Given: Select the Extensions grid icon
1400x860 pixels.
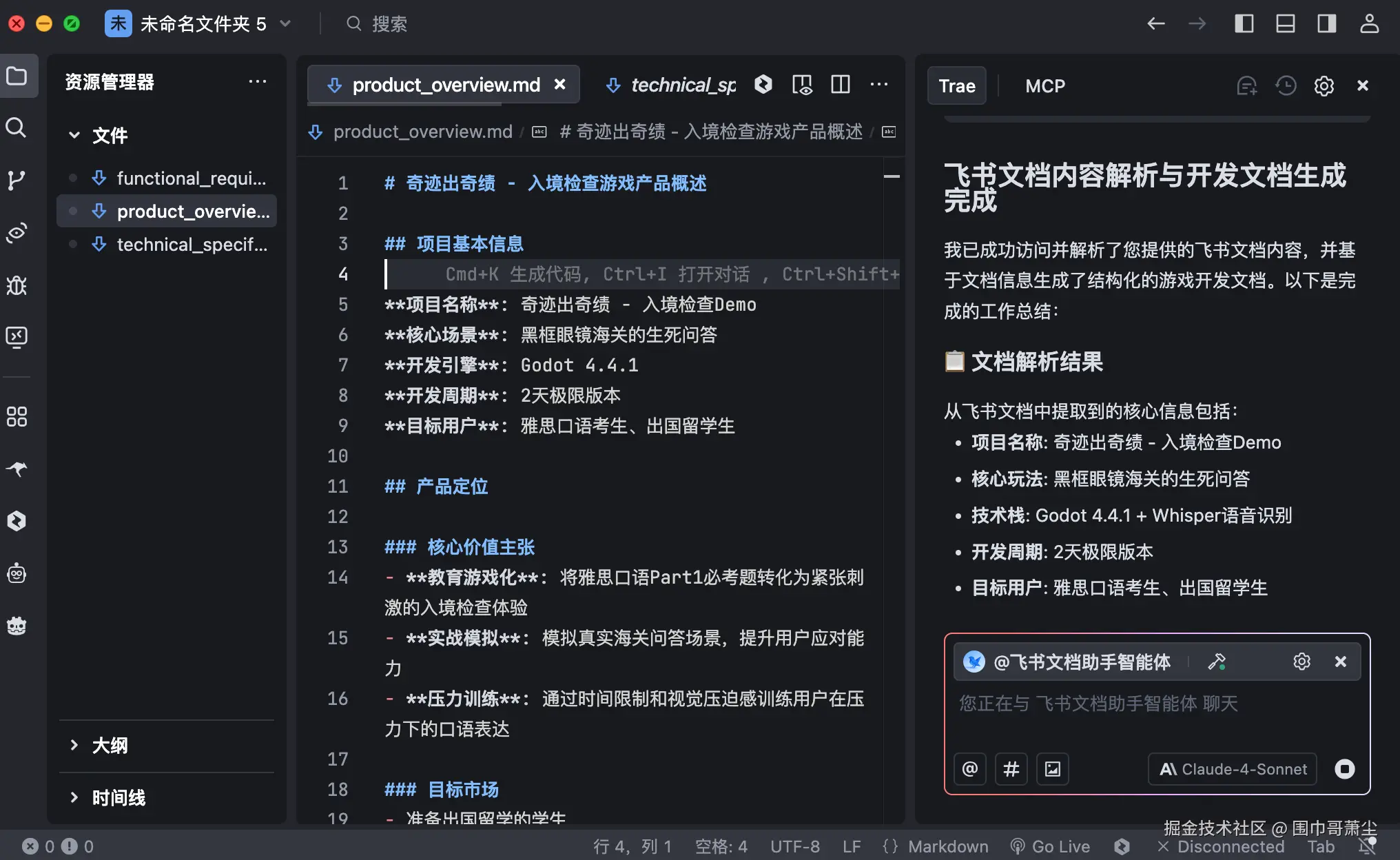Looking at the screenshot, I should 17,416.
